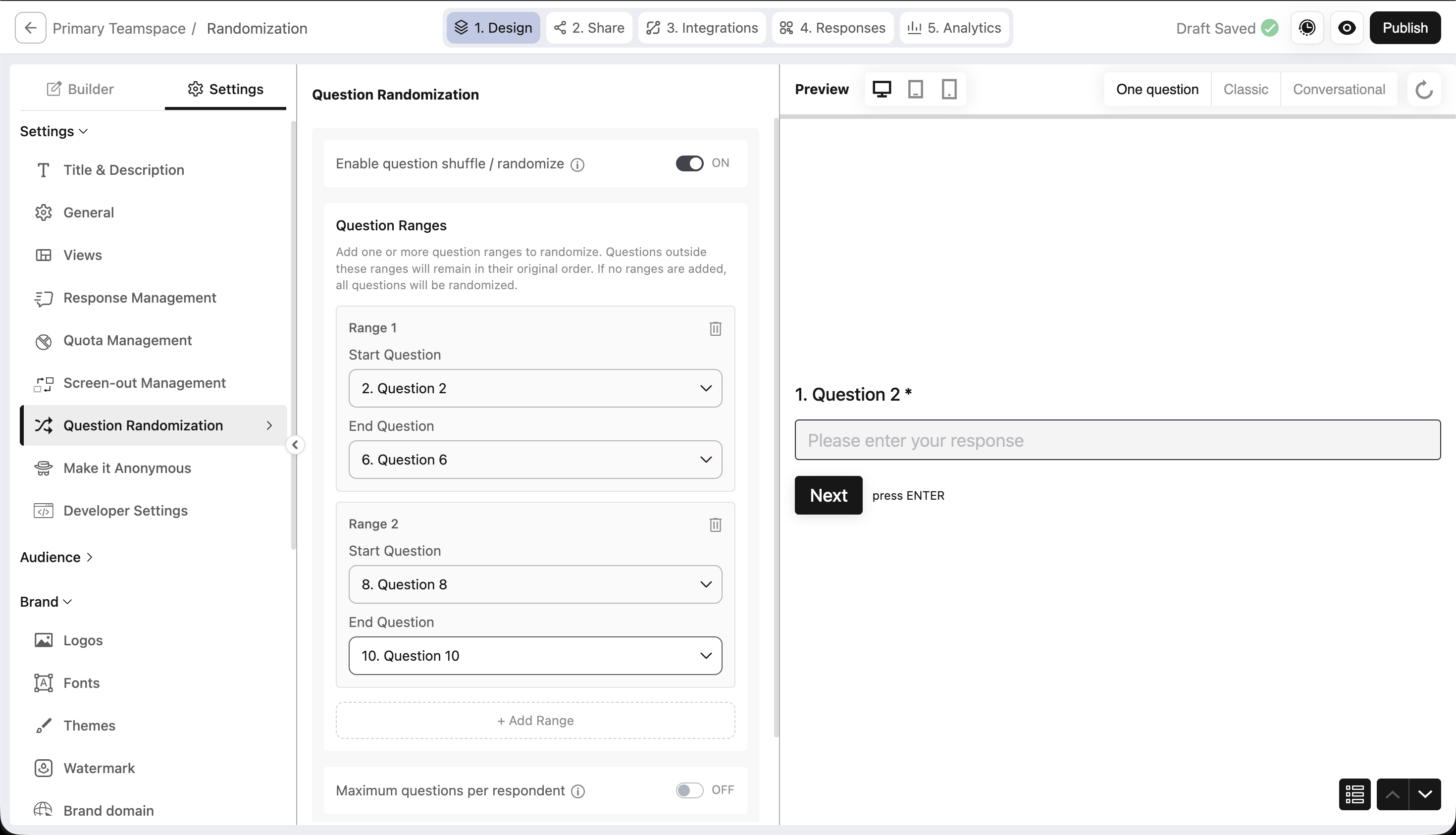The height and width of the screenshot is (835, 1456).
Task: Open question list icon in preview
Action: pyautogui.click(x=1354, y=794)
